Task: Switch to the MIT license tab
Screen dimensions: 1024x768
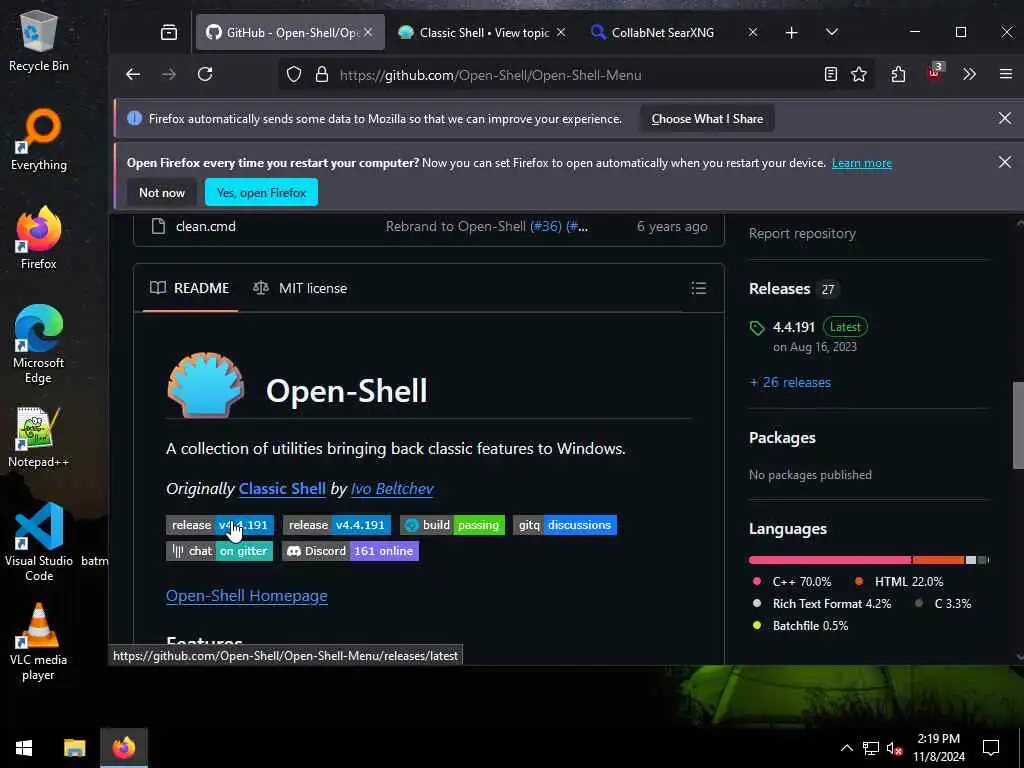Action: tap(300, 288)
